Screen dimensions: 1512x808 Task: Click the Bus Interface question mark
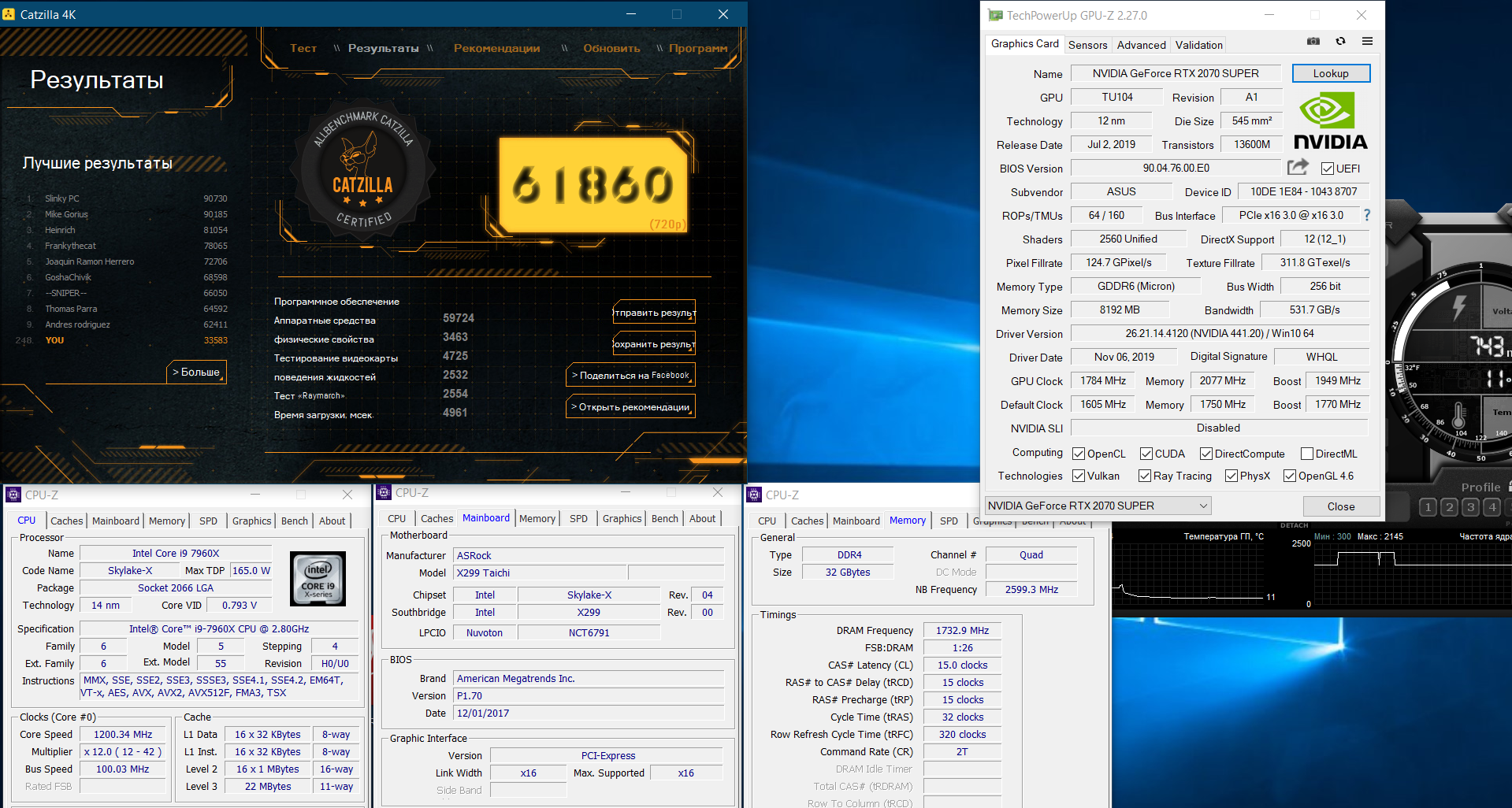coord(1367,215)
